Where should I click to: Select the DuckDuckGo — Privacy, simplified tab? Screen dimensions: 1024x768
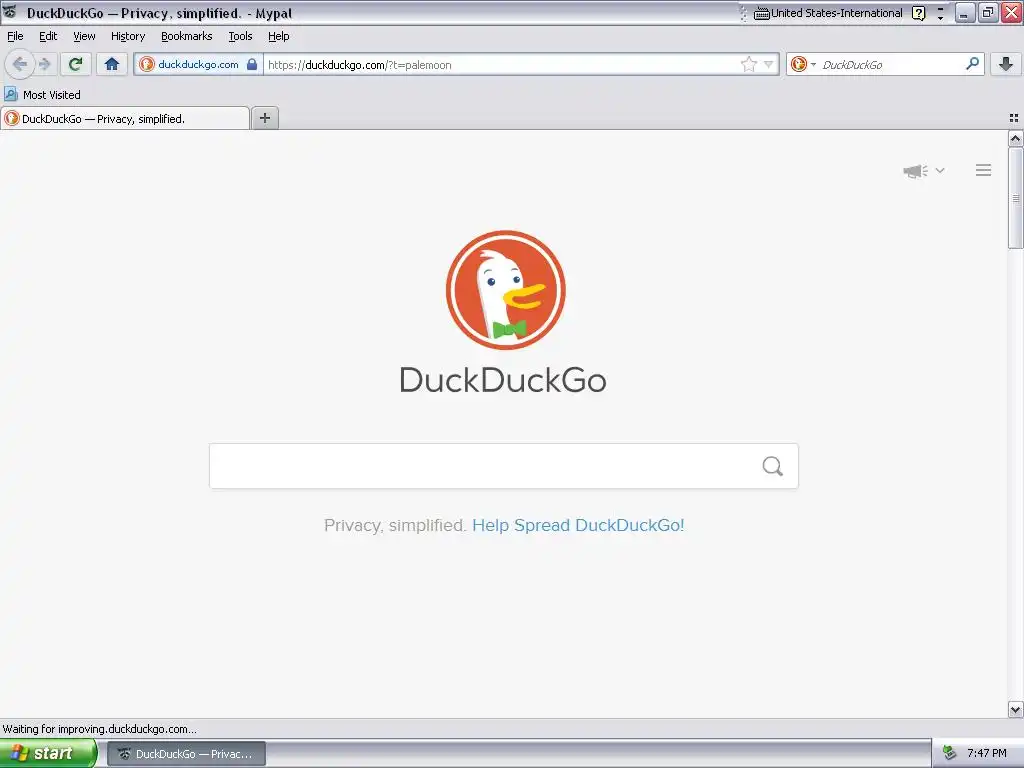pyautogui.click(x=125, y=118)
